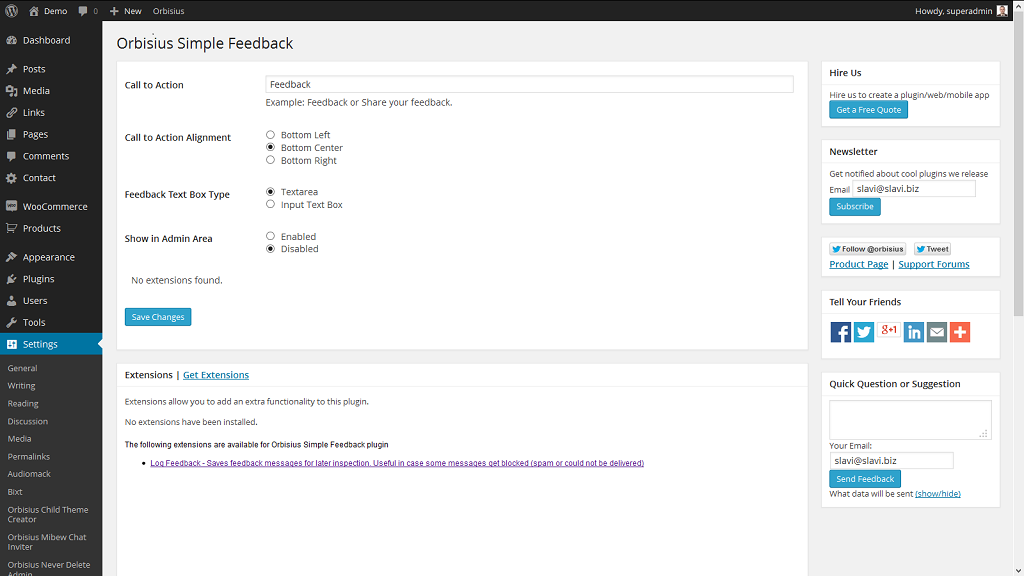Click the Comments speech bubble sidebar icon

(x=11, y=156)
